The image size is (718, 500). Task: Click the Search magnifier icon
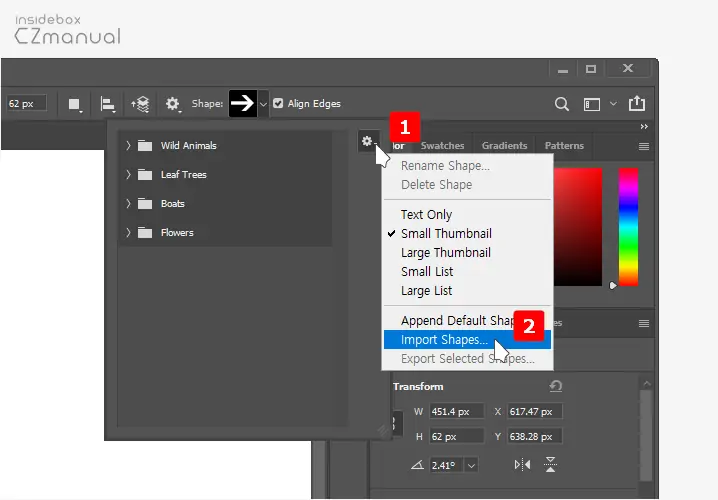563,104
